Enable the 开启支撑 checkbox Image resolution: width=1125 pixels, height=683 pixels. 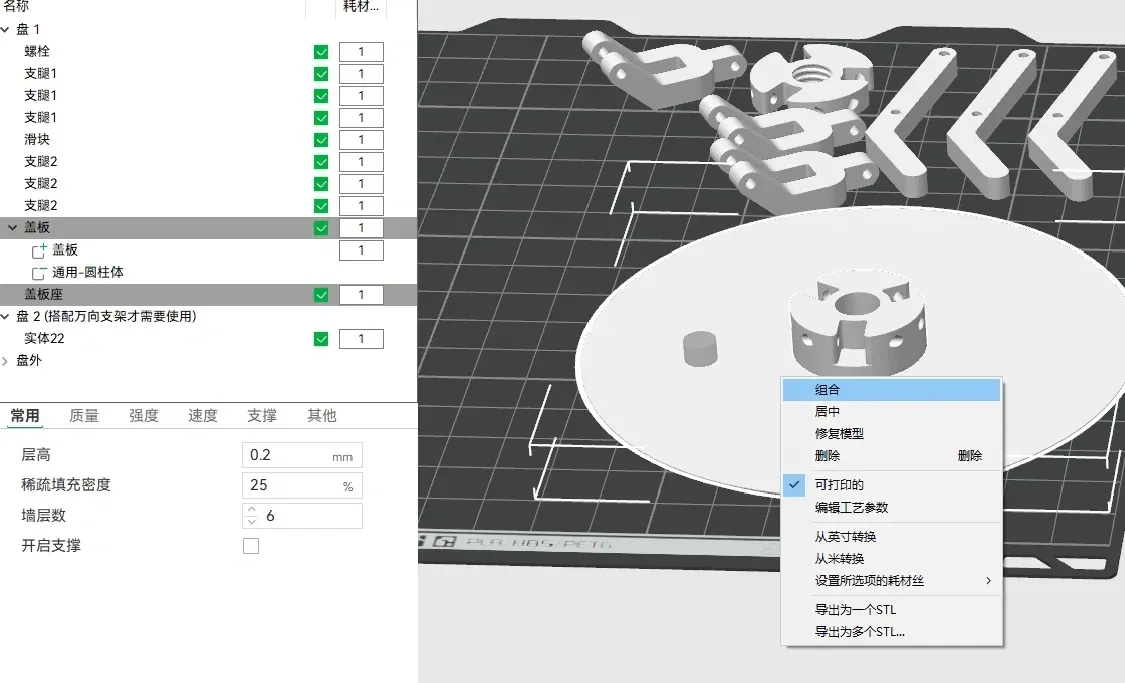pos(250,546)
